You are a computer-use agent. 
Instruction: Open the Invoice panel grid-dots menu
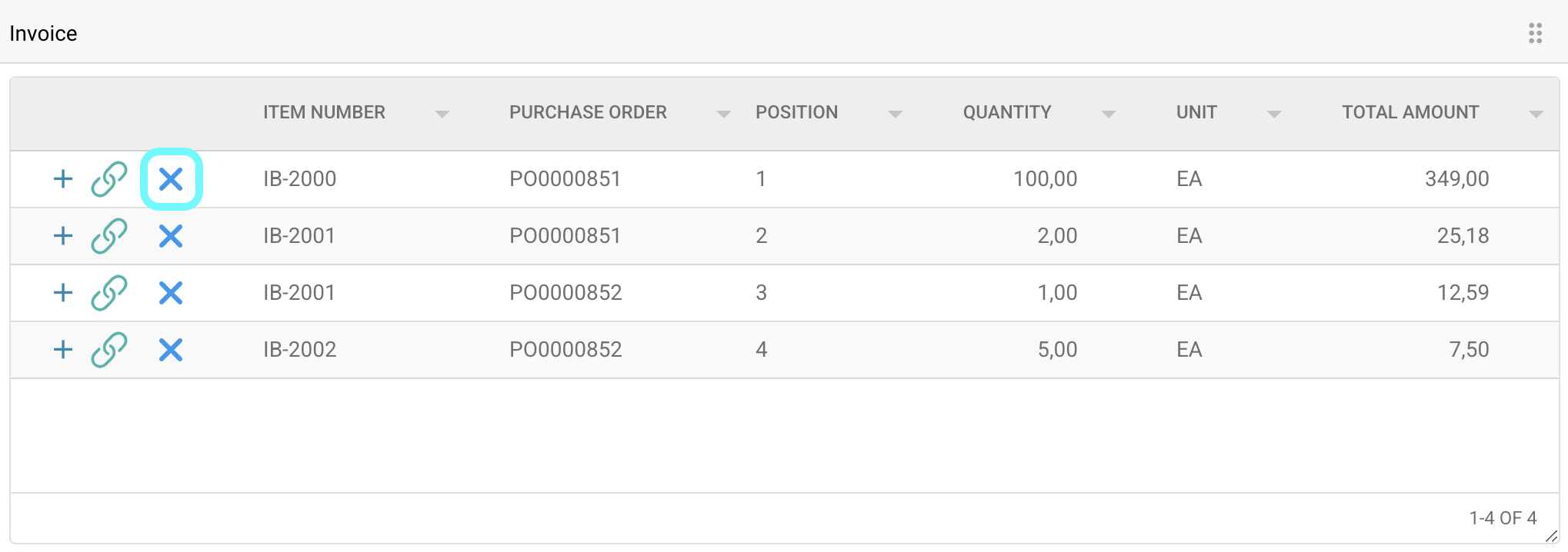click(1535, 33)
